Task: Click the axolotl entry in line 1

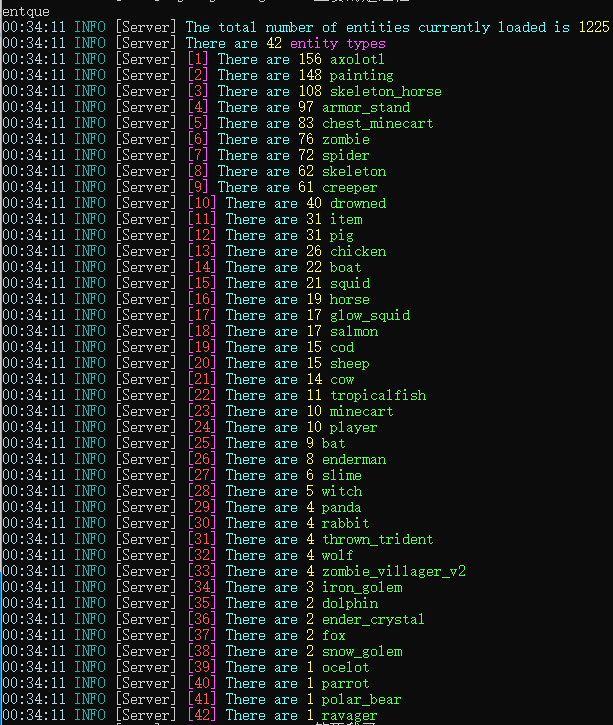Action: (357, 60)
